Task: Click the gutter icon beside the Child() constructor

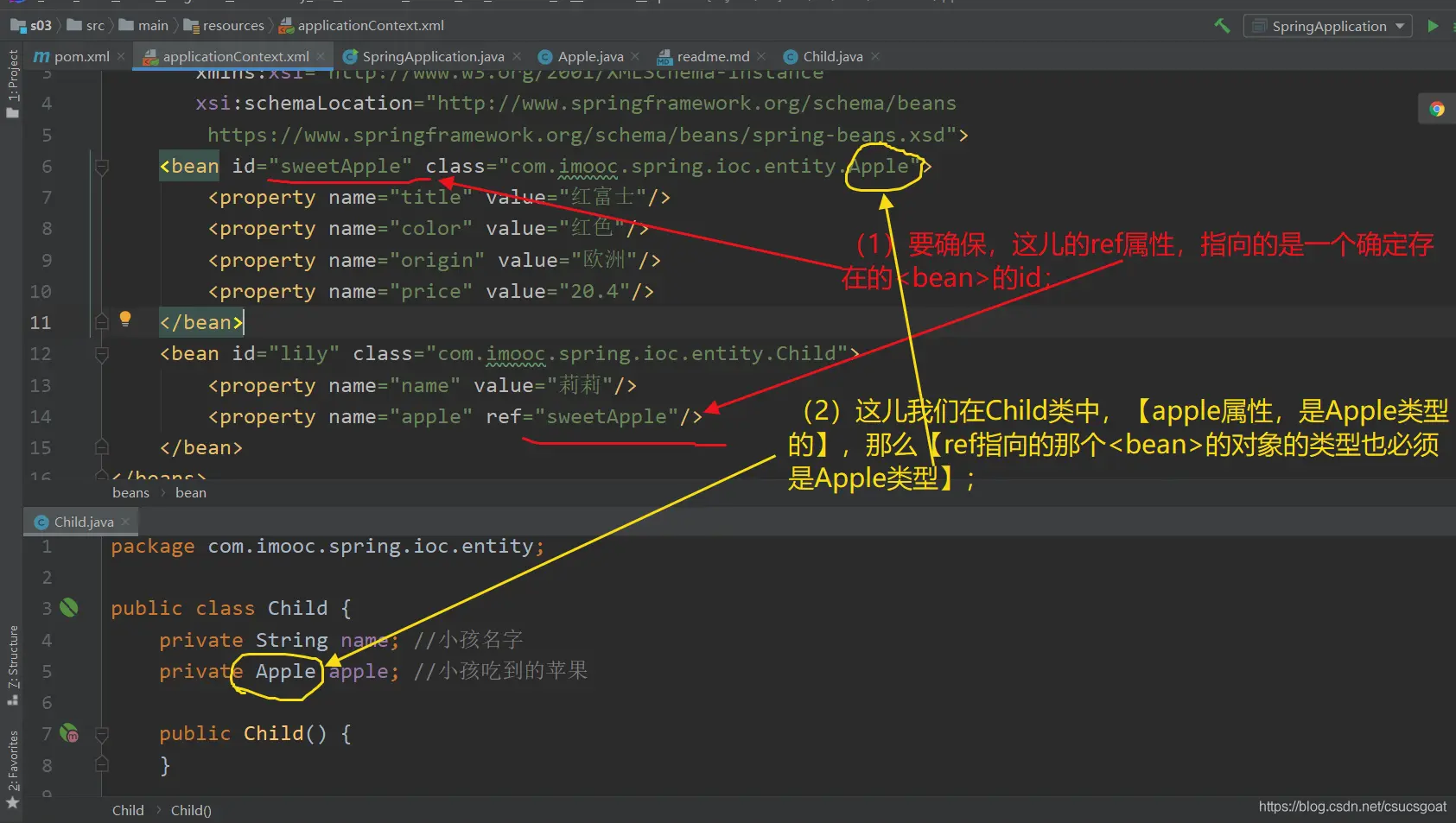Action: (x=69, y=733)
